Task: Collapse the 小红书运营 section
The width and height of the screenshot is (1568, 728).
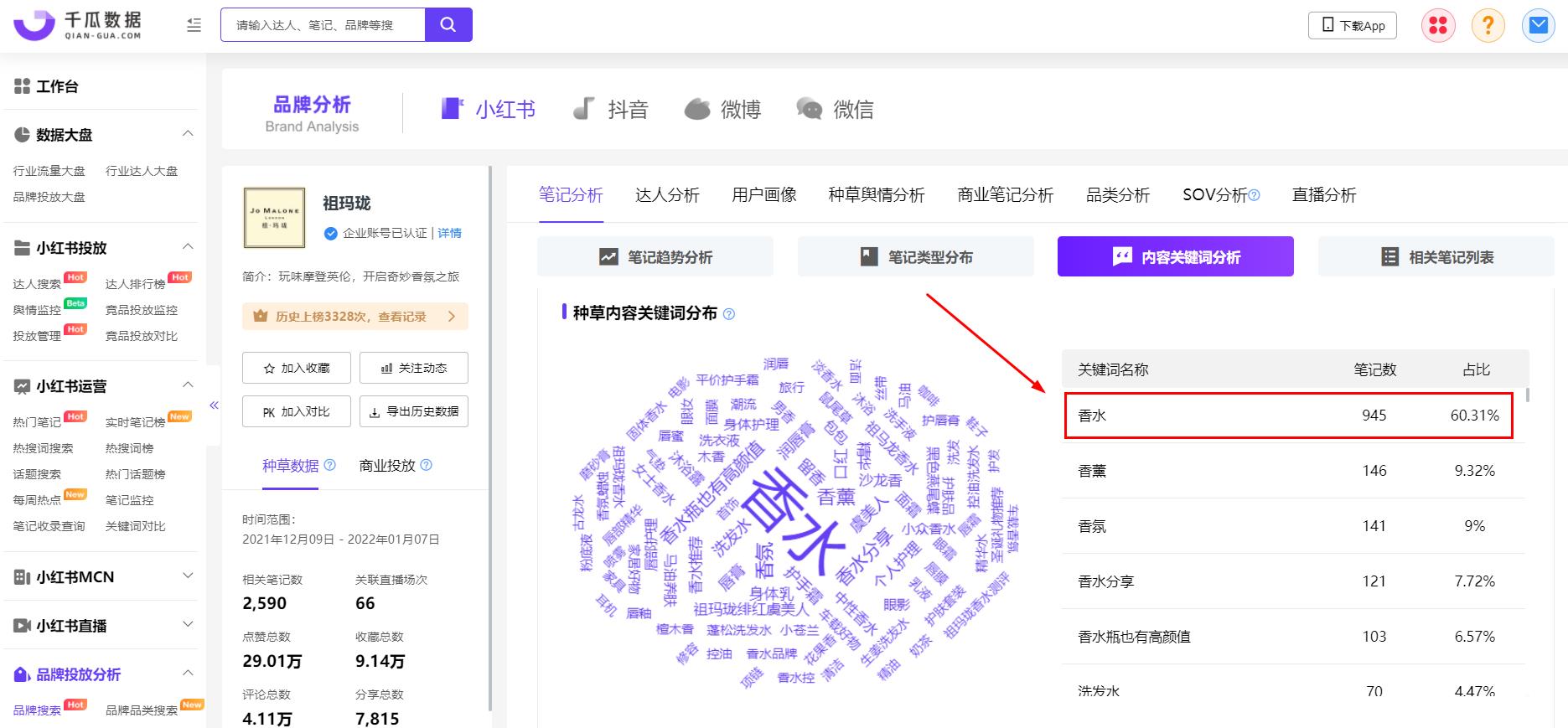Action: click(x=188, y=385)
